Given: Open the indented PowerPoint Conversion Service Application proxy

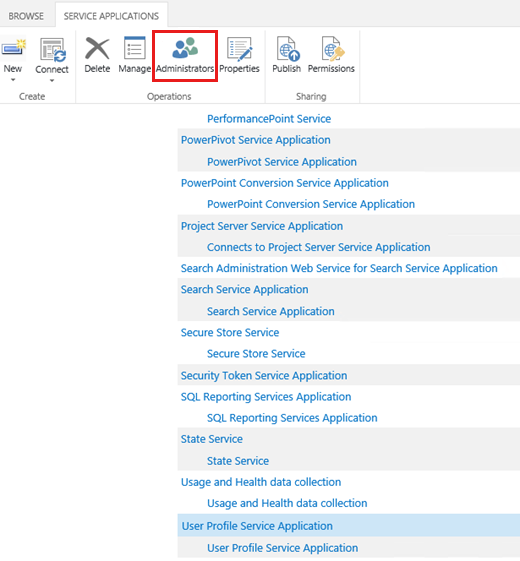Looking at the screenshot, I should [311, 204].
